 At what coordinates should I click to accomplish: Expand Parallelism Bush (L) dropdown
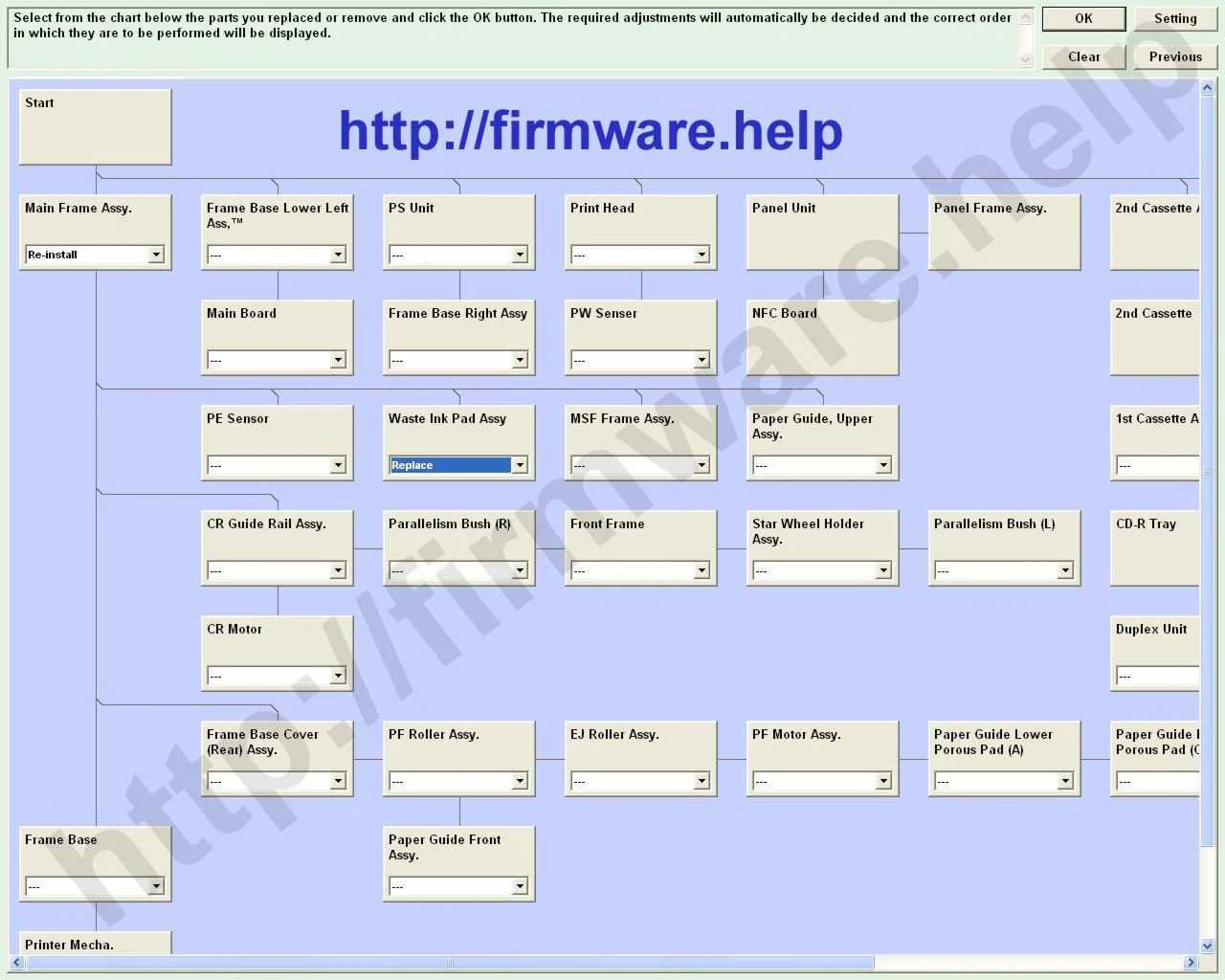point(1004,570)
